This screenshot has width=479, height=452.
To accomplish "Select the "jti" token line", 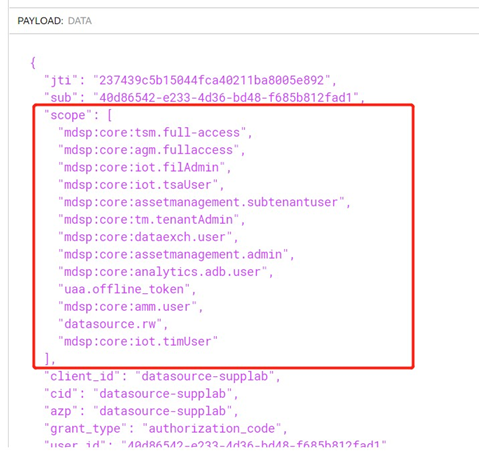I will click(x=190, y=80).
